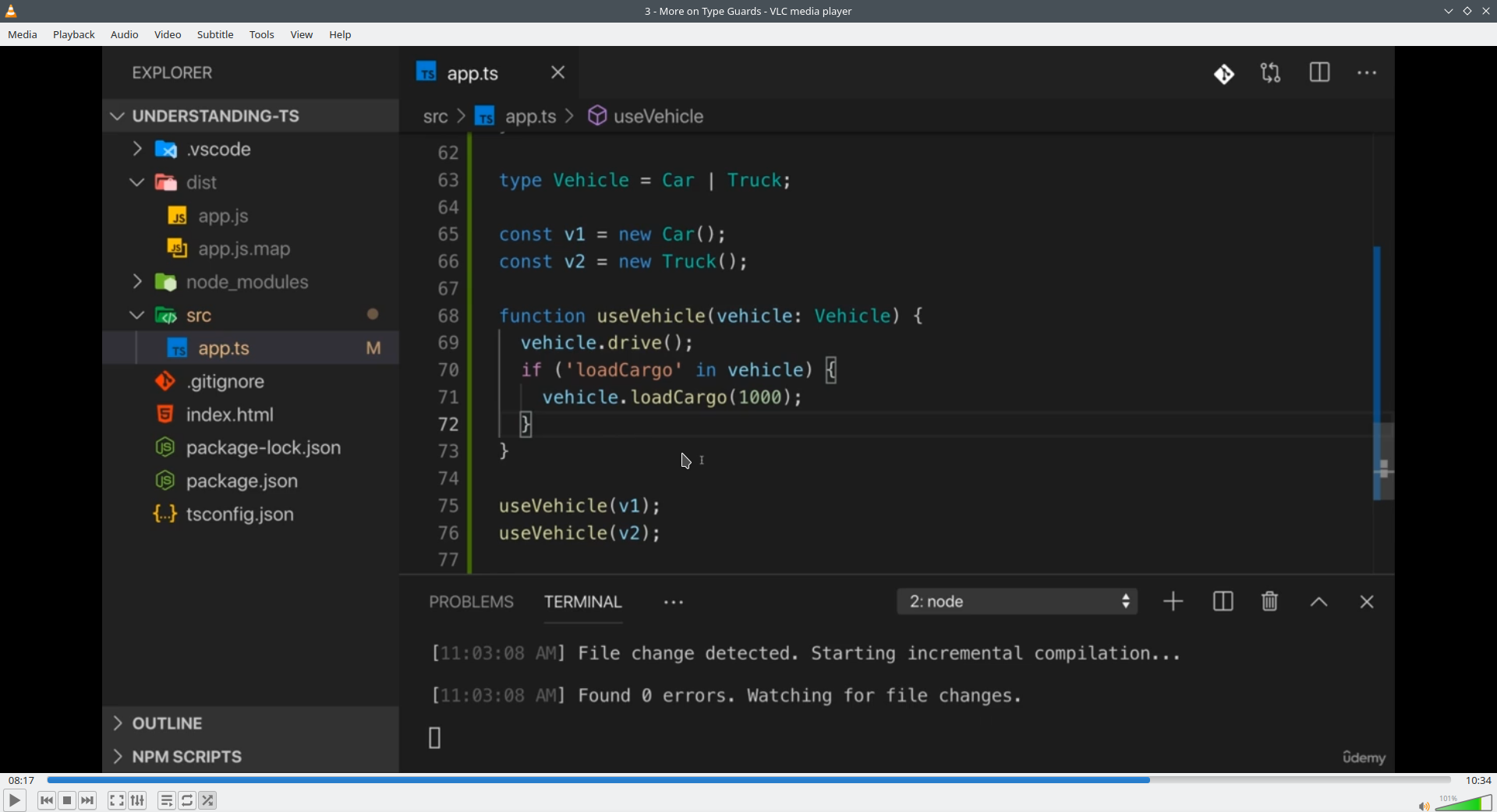
Task: Open editor more actions ellipsis
Action: click(1367, 73)
